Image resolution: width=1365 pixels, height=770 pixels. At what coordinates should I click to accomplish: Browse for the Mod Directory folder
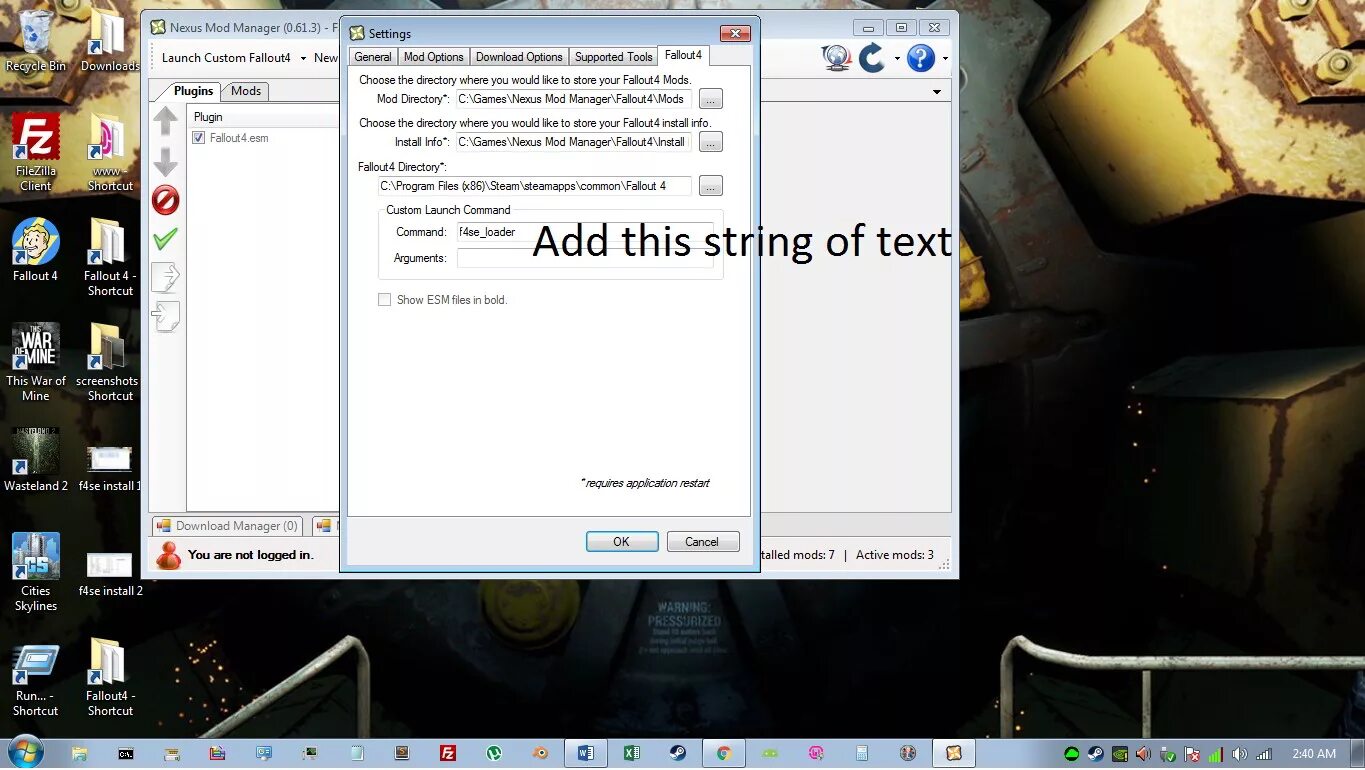(710, 99)
